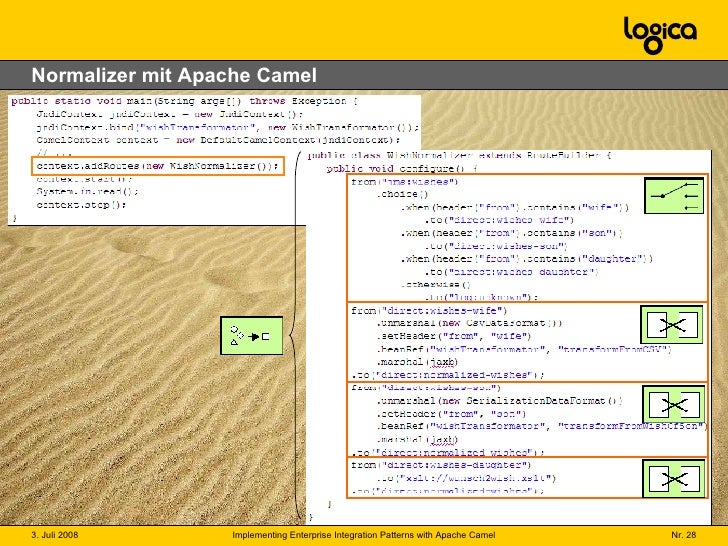The image size is (728, 546).
Task: Click the beanRef line with "transformFromCSV"
Action: tap(524, 349)
